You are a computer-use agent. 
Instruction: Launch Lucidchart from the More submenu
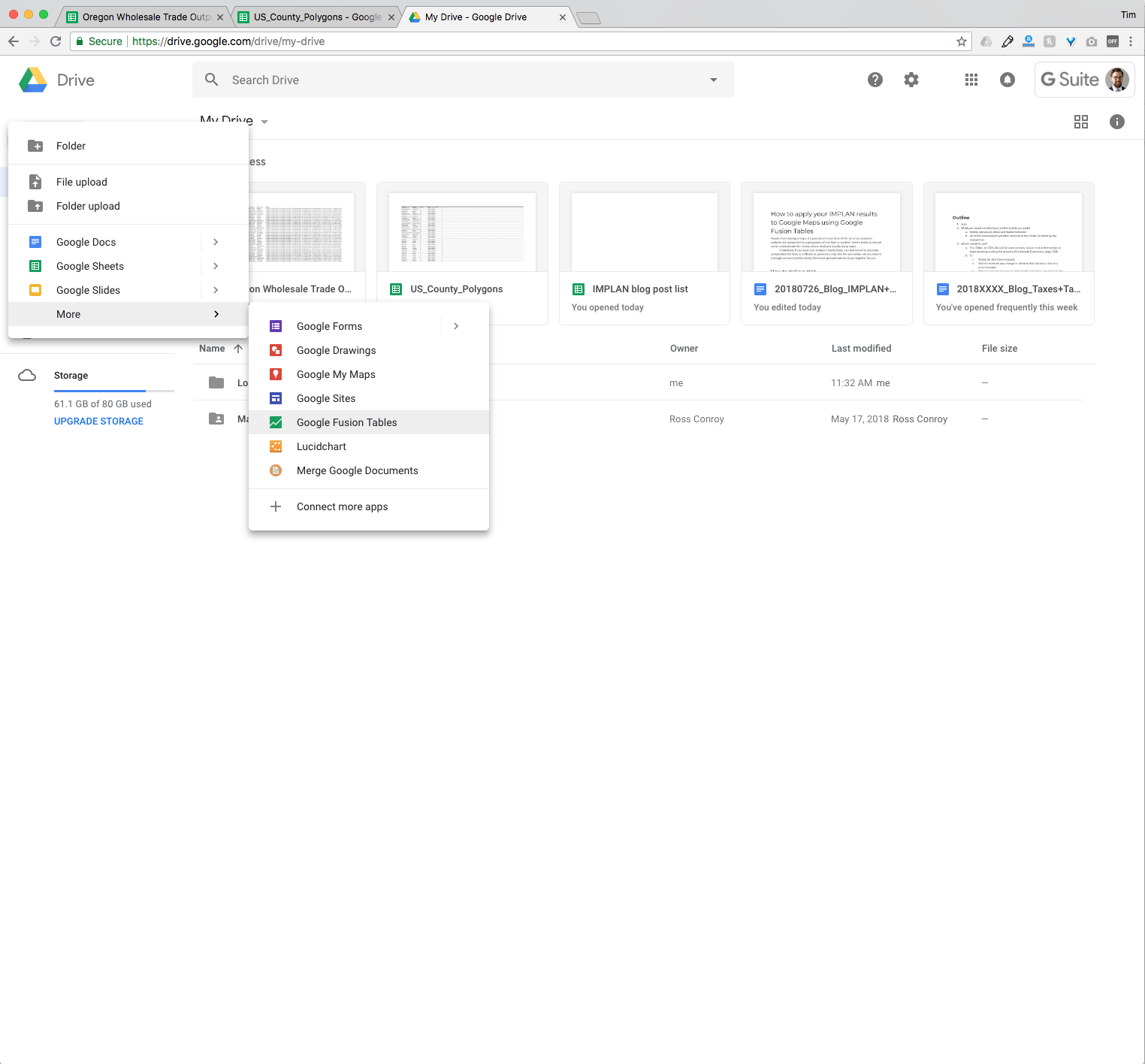pyautogui.click(x=368, y=446)
